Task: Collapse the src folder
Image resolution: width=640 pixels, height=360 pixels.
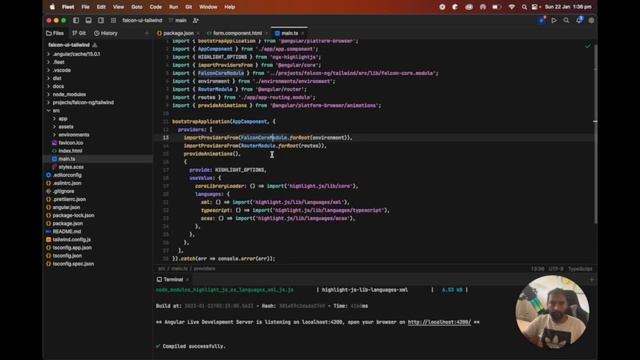Action: point(49,111)
